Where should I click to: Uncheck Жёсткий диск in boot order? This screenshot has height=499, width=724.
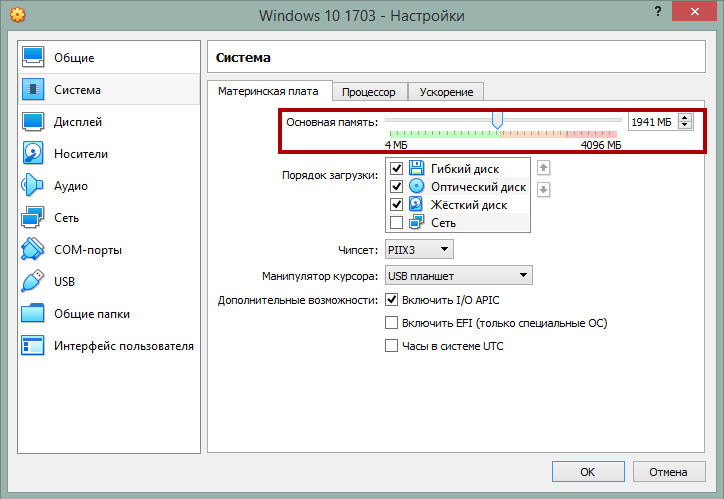pyautogui.click(x=396, y=204)
